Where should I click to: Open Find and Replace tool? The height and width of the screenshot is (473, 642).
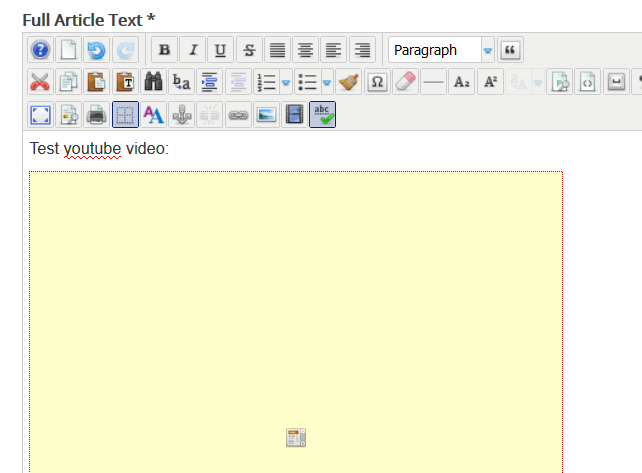click(181, 82)
